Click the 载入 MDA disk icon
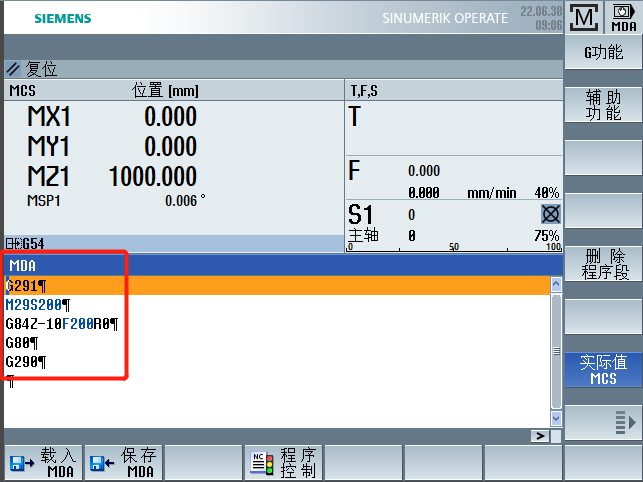 point(17,463)
